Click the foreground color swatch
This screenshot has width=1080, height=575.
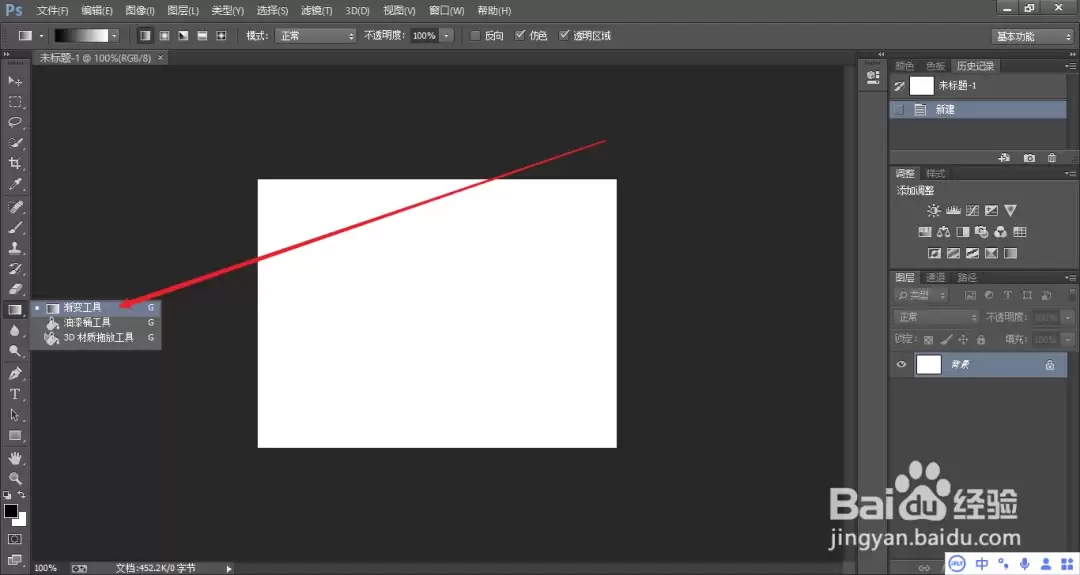pyautogui.click(x=10, y=510)
